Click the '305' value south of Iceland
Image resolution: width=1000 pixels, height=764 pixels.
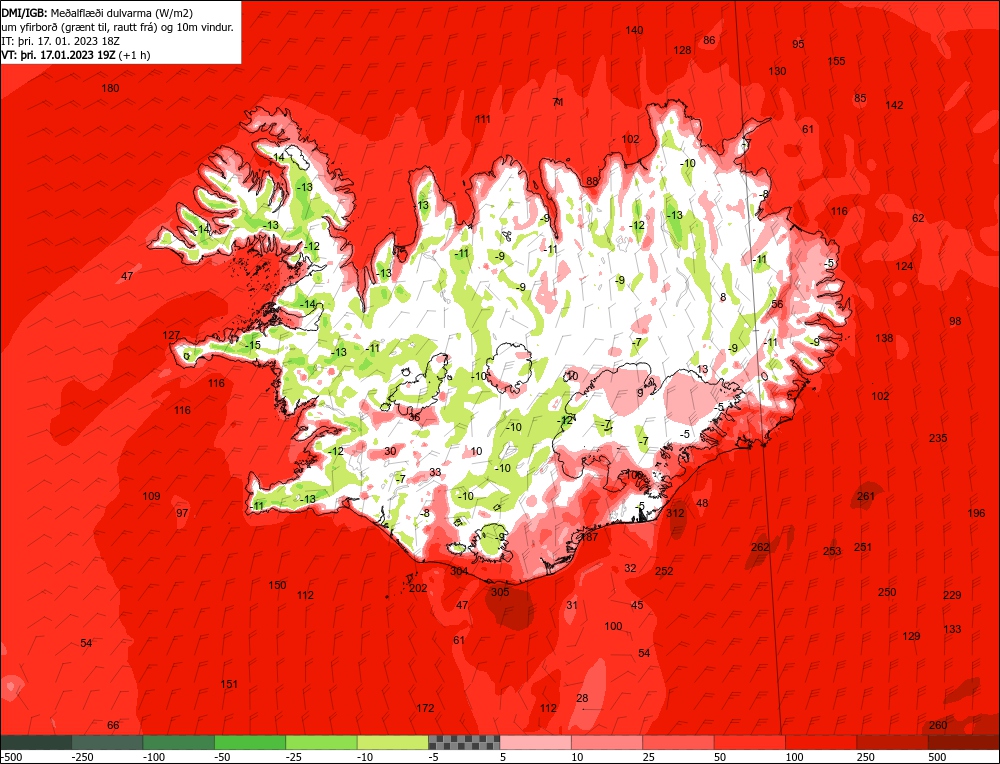(500, 592)
